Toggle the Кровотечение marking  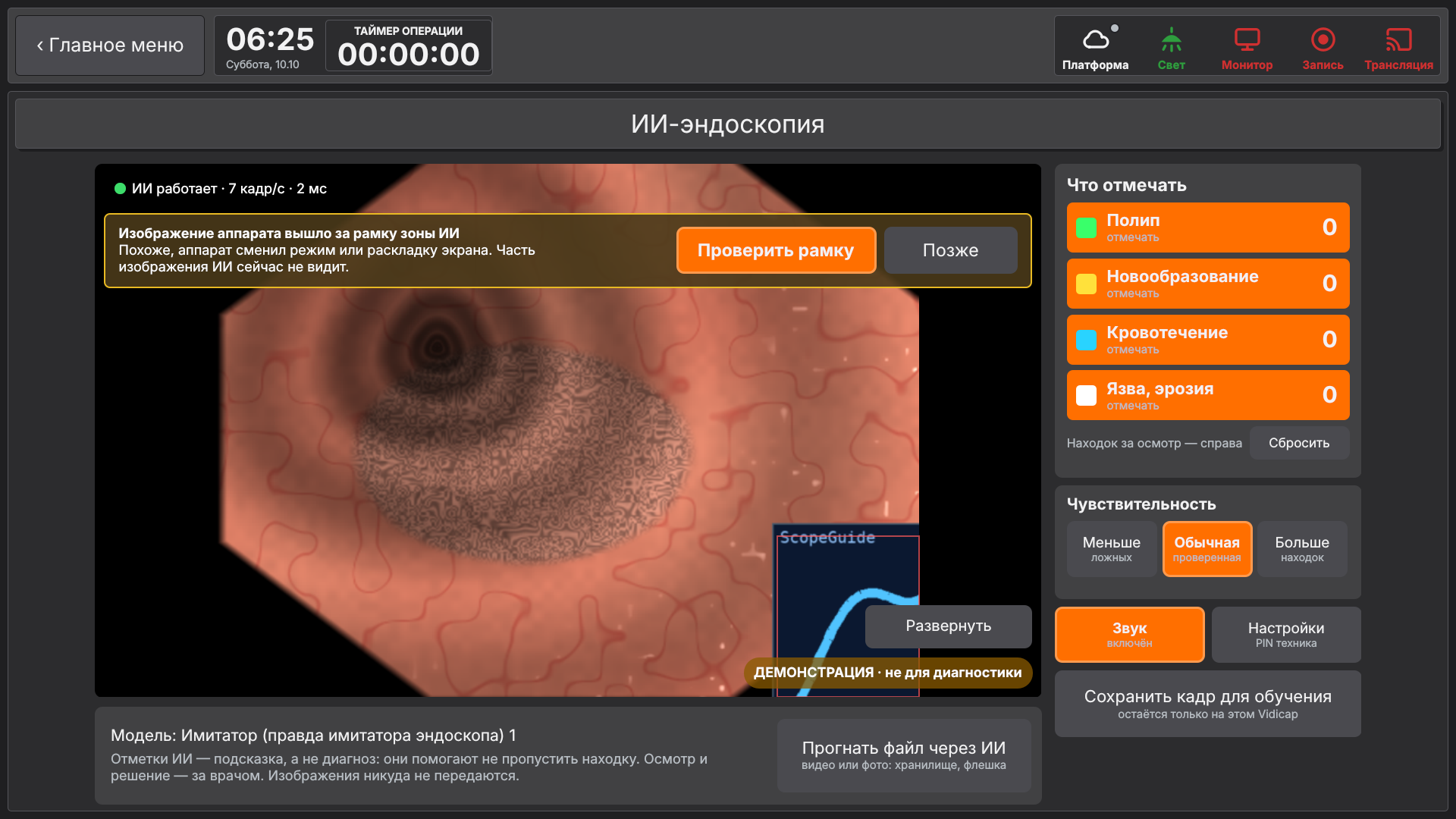tap(1208, 340)
